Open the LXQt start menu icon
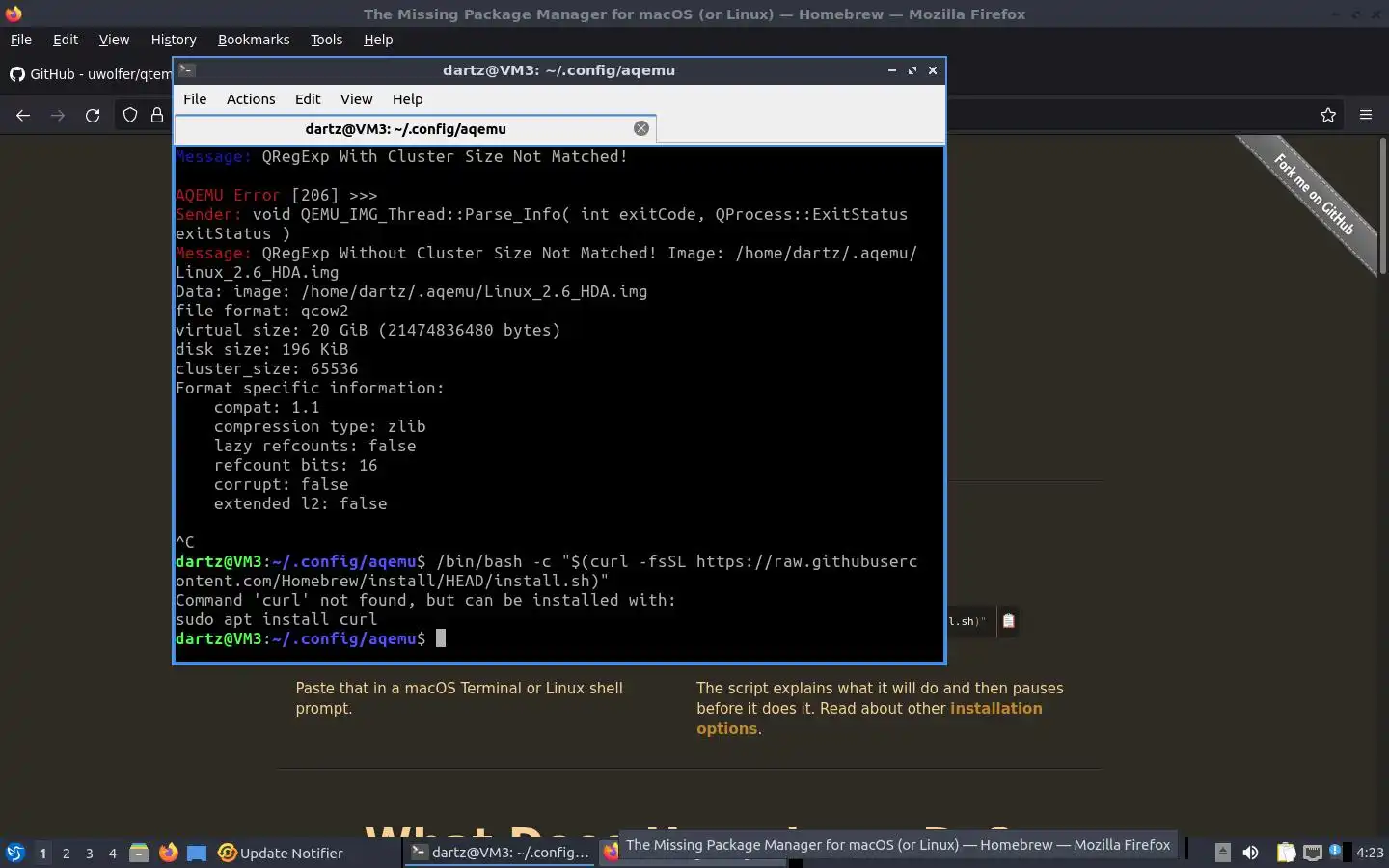This screenshot has height=868, width=1389. (15, 853)
